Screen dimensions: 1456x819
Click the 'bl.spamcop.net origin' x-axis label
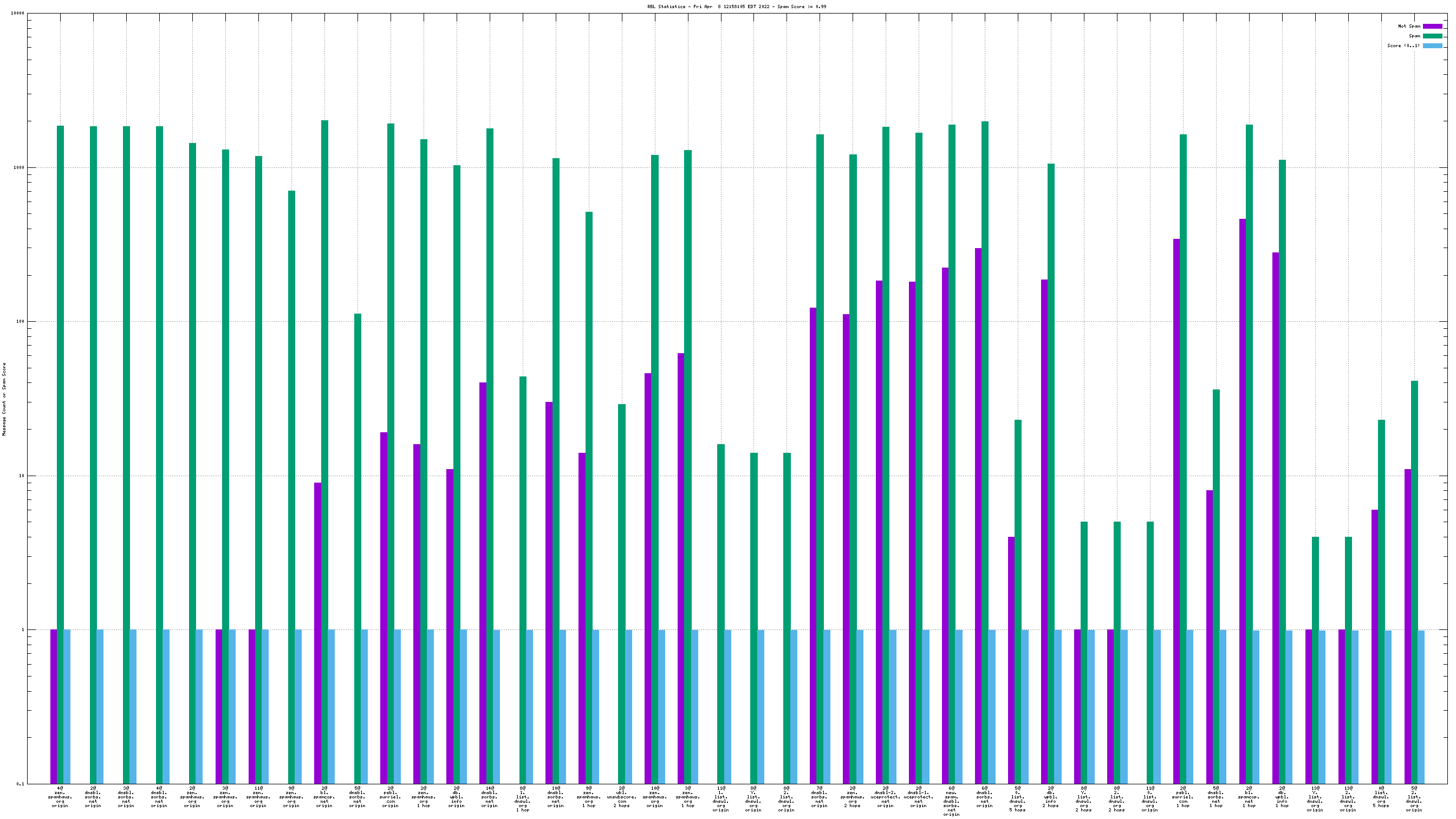click(x=324, y=796)
